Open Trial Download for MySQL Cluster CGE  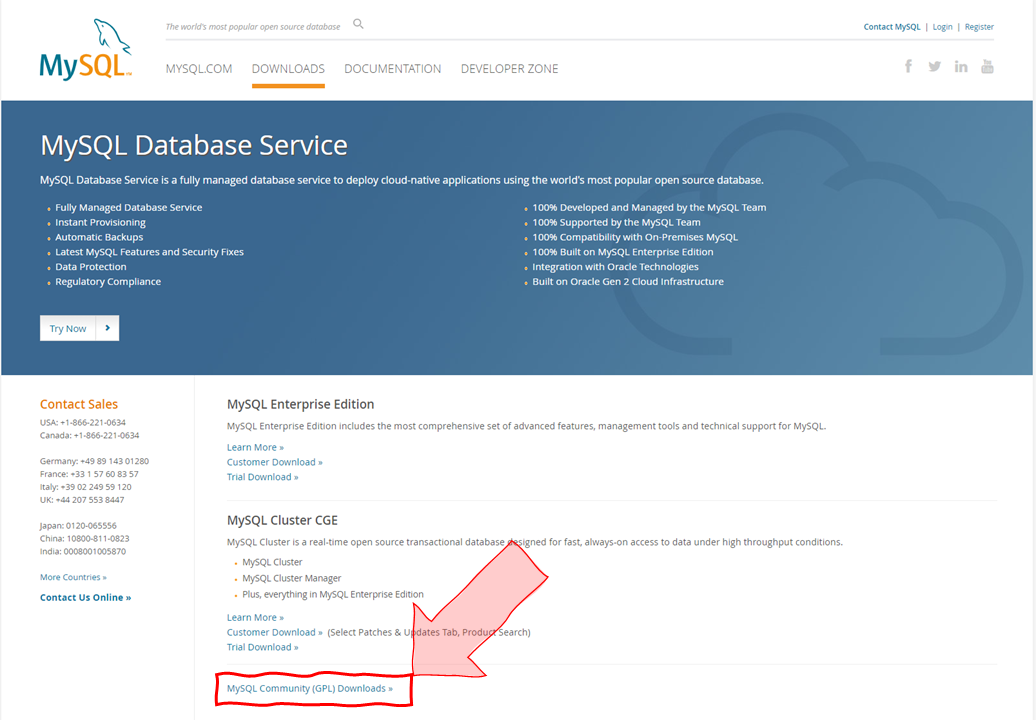pyautogui.click(x=262, y=647)
